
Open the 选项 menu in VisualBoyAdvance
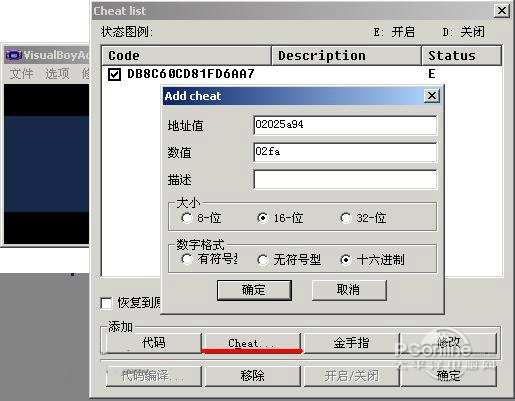point(57,73)
